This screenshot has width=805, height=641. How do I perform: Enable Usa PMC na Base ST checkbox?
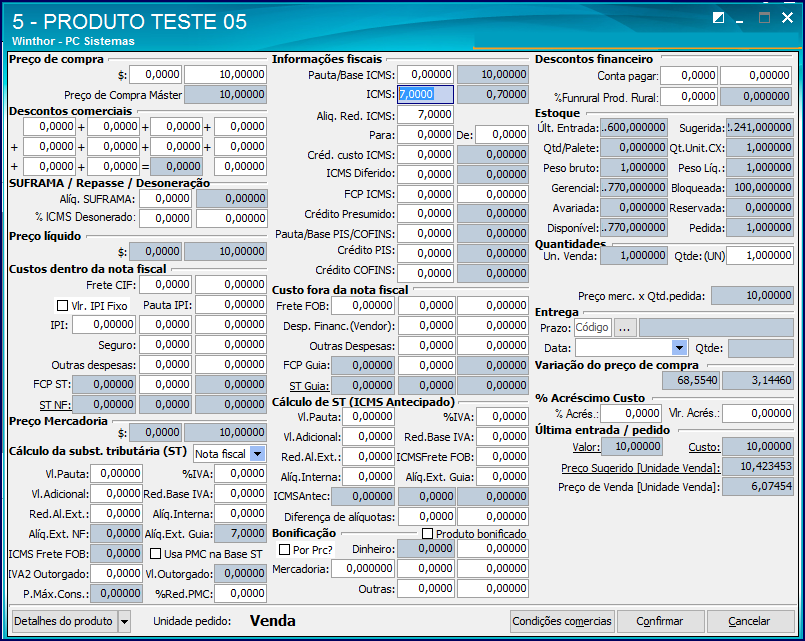(156, 554)
